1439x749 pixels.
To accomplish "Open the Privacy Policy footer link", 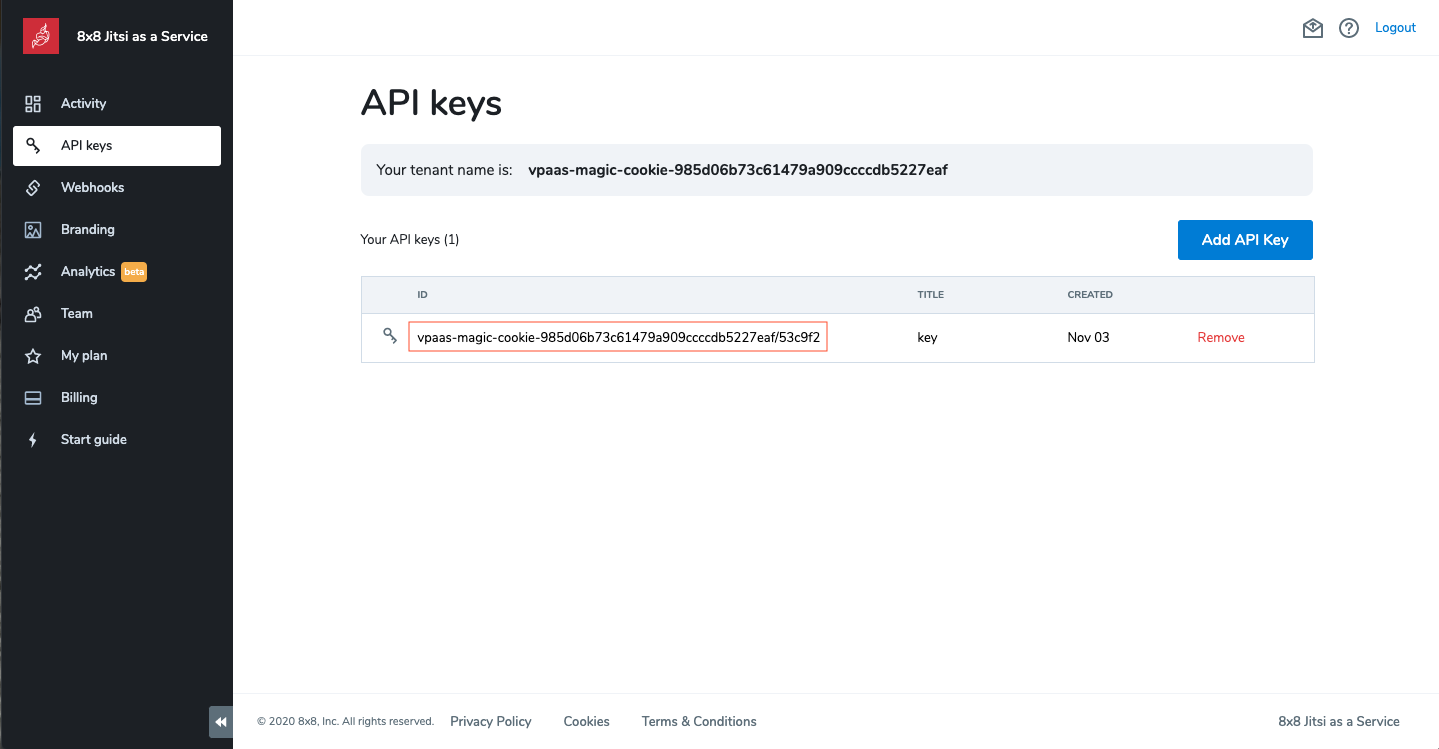I will coord(491,721).
